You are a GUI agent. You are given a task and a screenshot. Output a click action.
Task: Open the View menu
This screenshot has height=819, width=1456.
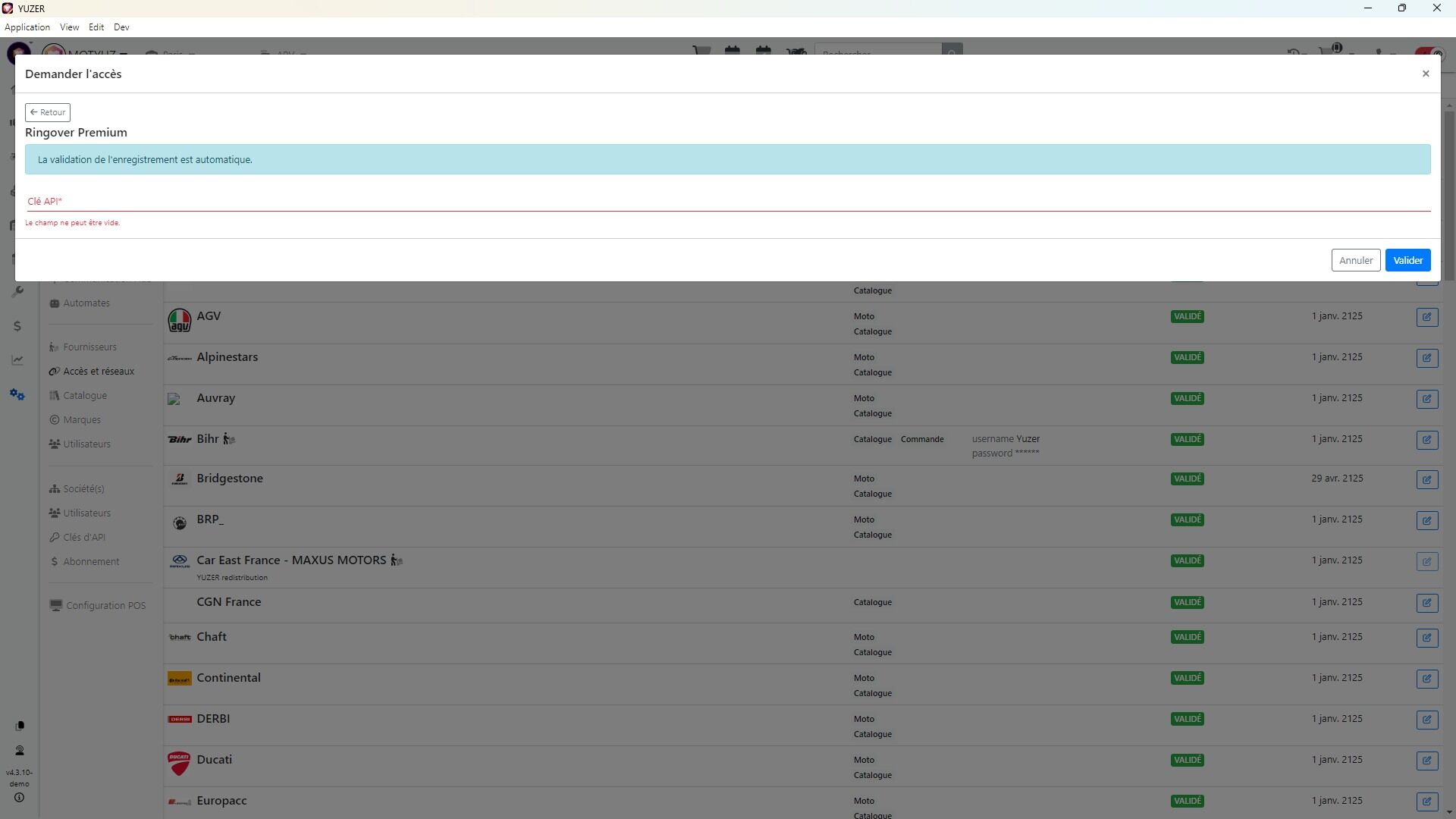69,27
